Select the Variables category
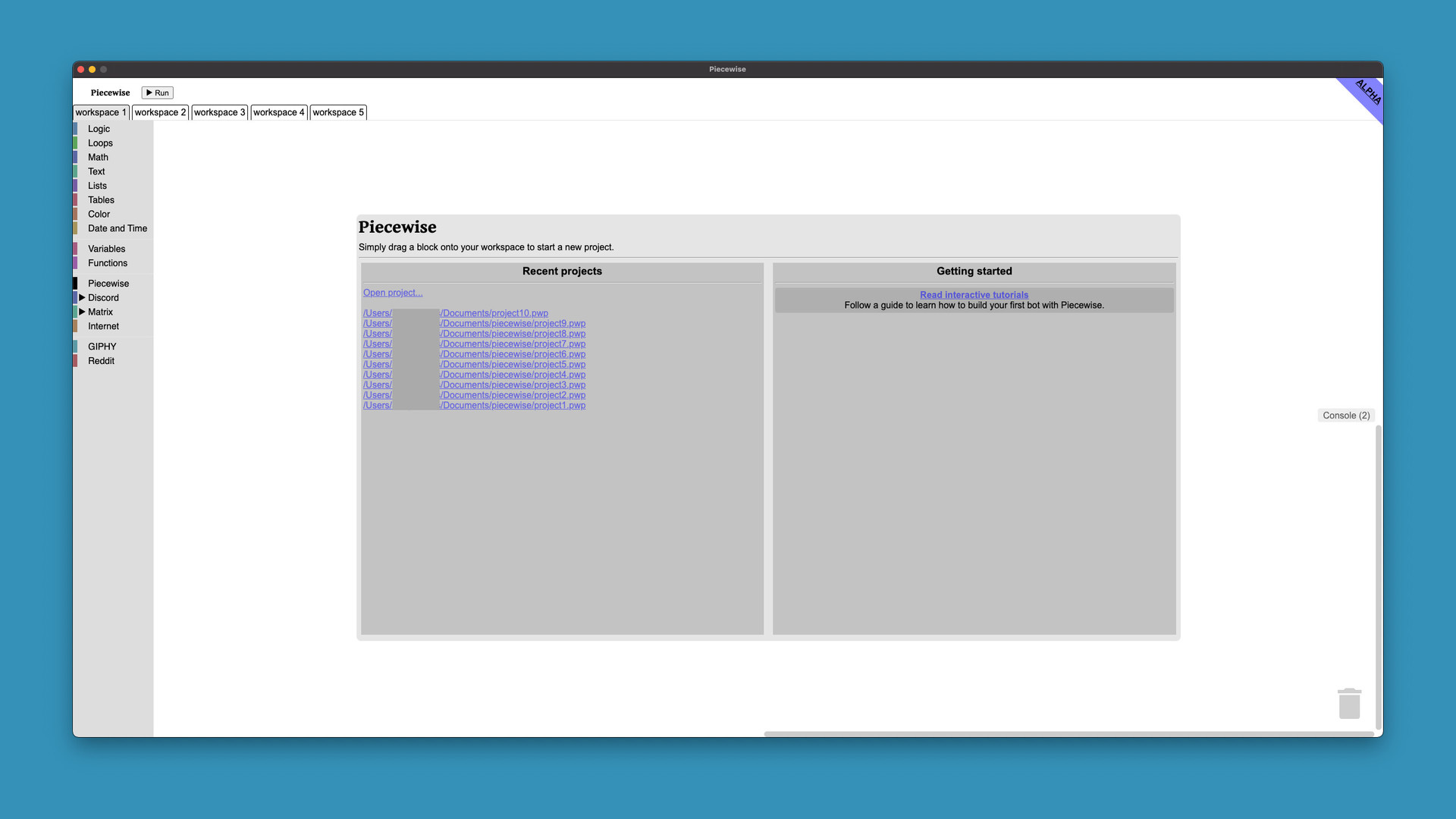Viewport: 1456px width, 819px height. pyautogui.click(x=106, y=249)
